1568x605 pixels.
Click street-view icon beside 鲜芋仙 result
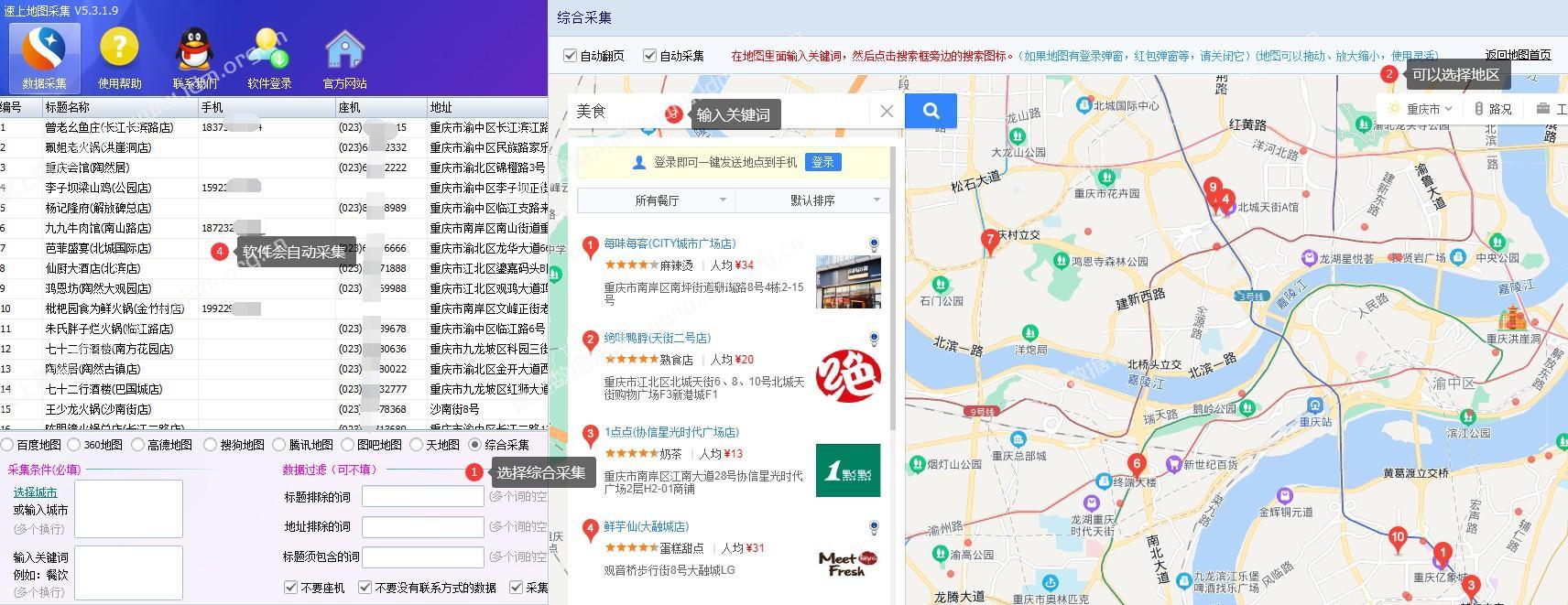coord(874,527)
